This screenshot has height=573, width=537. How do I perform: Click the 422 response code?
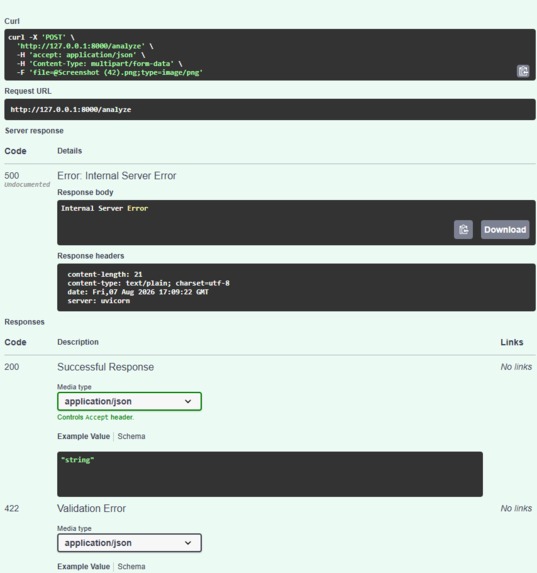[x=12, y=509]
